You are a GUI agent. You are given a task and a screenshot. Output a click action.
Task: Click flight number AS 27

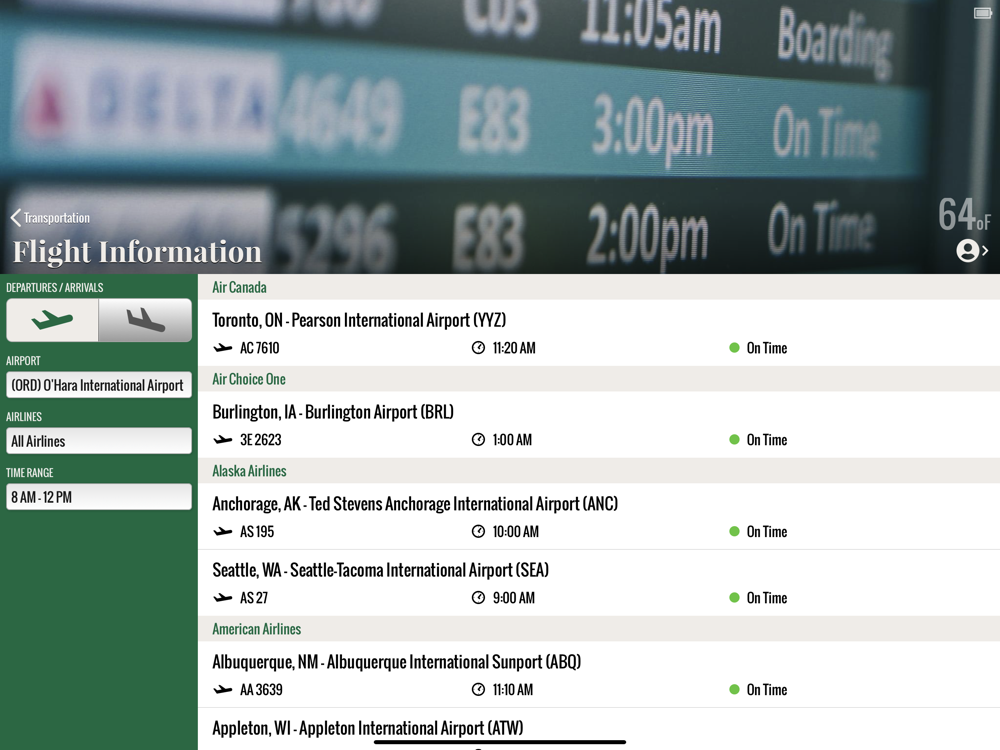click(x=254, y=598)
